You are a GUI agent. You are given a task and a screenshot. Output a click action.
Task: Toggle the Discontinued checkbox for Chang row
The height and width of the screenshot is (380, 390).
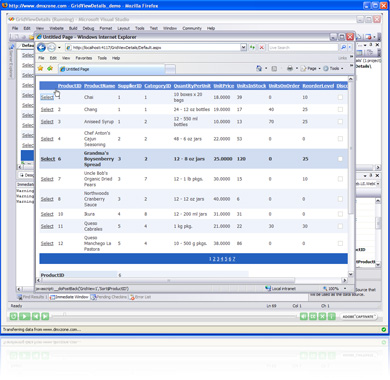coord(340,109)
